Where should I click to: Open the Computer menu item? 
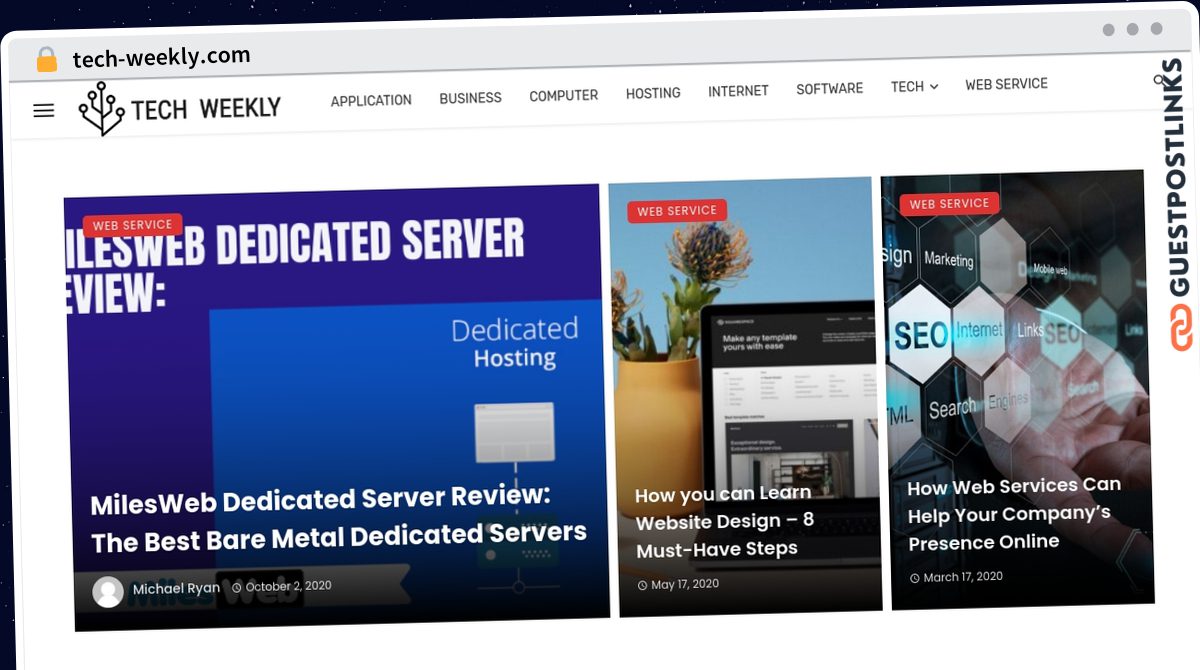[x=564, y=96]
